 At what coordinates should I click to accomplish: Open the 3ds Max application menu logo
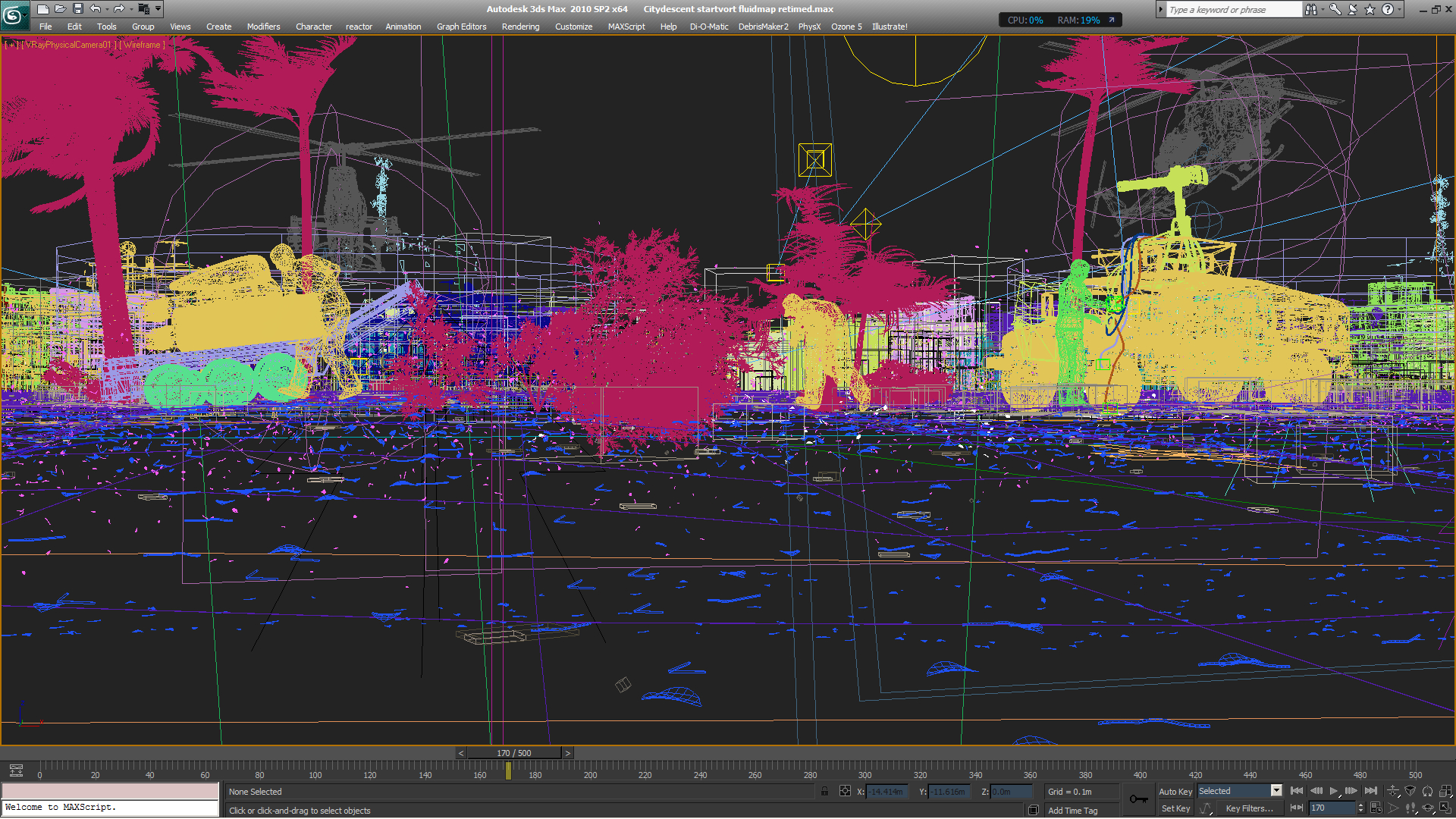tap(13, 14)
